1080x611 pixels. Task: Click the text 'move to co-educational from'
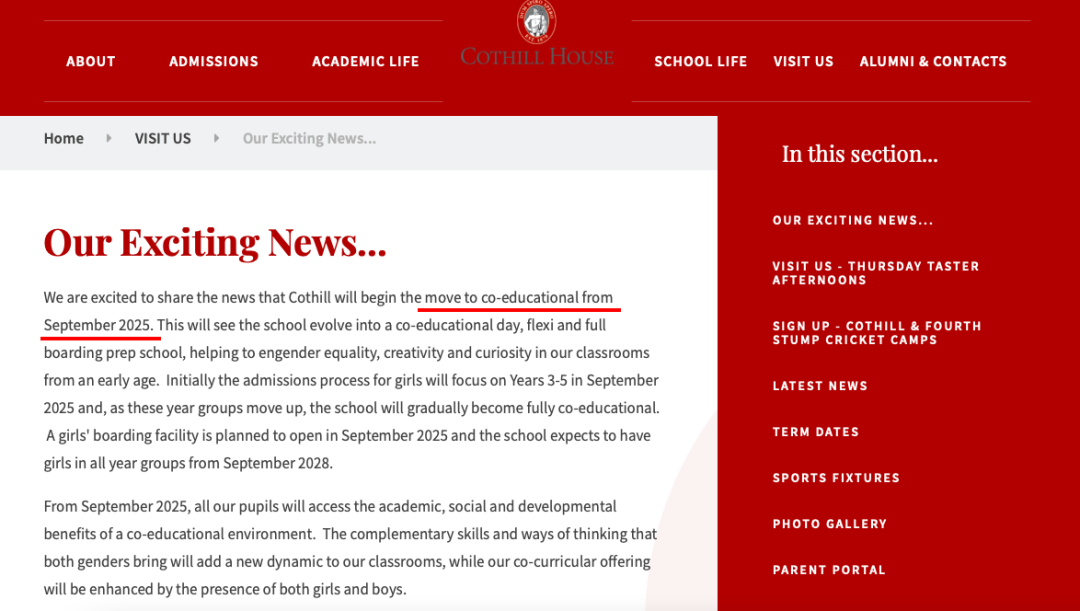[x=519, y=298]
